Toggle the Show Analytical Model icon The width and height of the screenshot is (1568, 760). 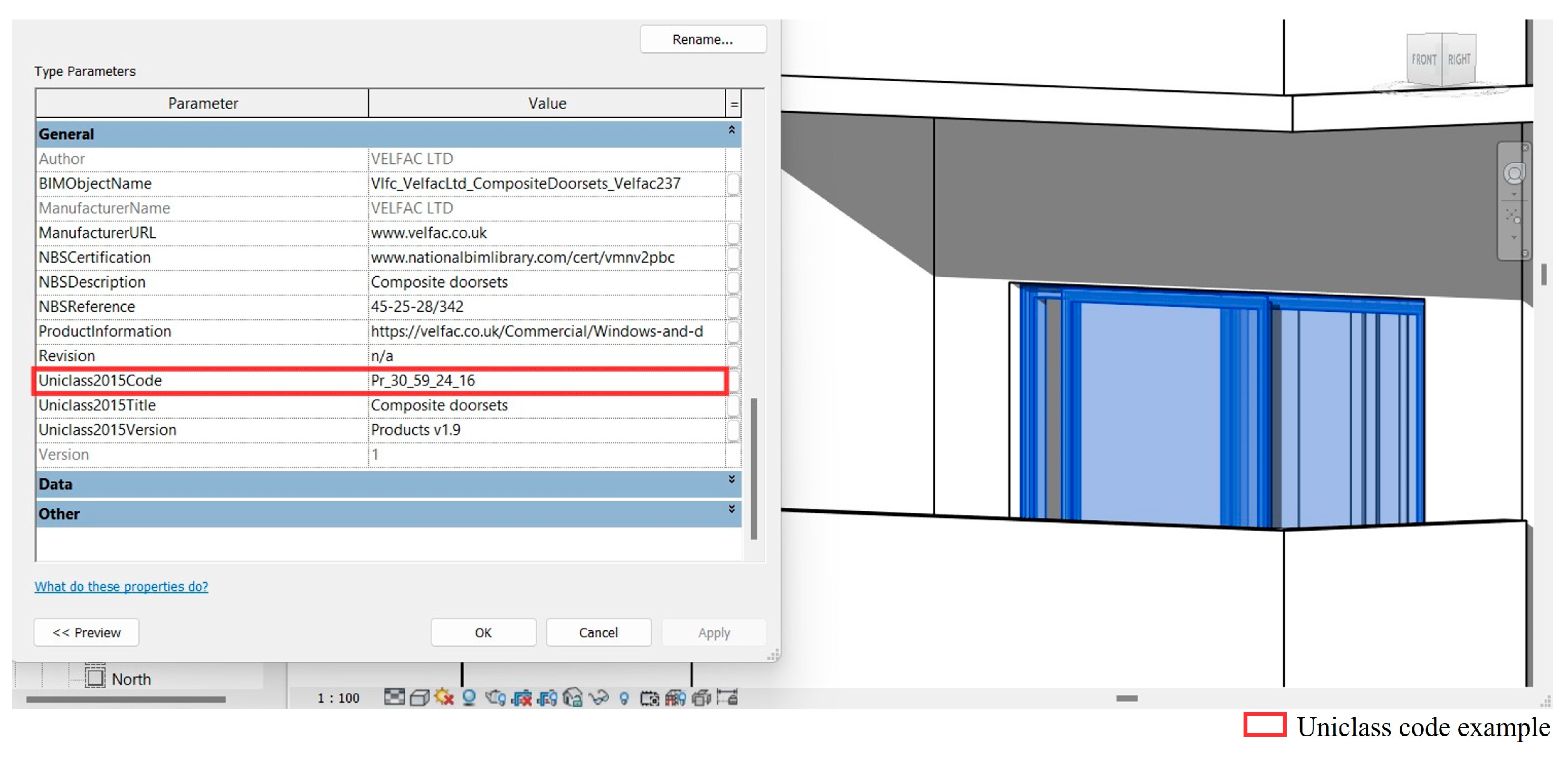click(x=675, y=697)
